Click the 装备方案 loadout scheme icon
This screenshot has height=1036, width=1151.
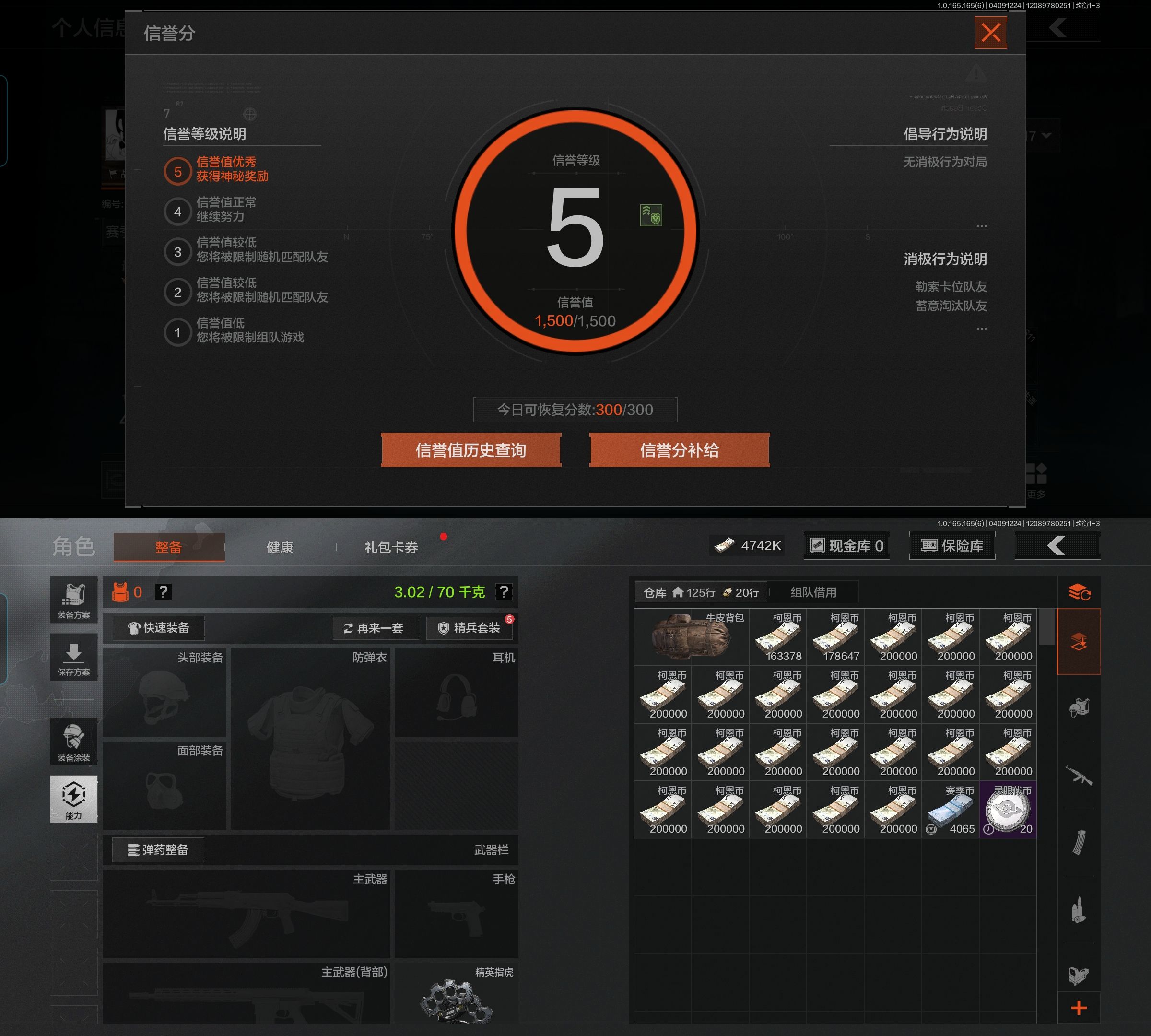point(73,600)
